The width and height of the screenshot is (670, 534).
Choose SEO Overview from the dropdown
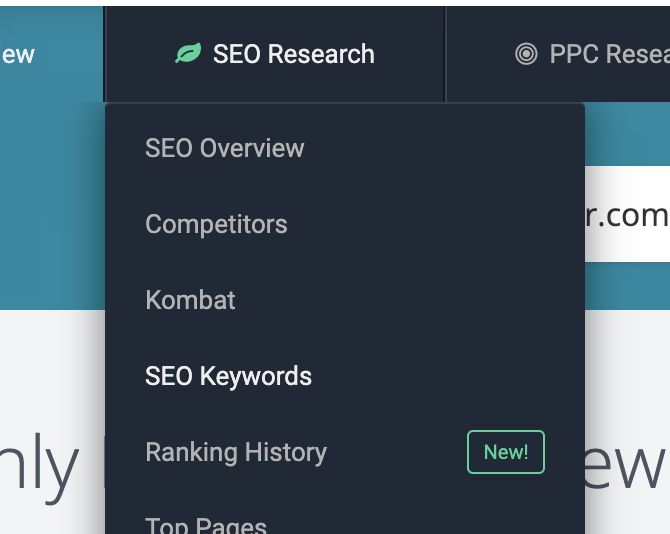225,148
